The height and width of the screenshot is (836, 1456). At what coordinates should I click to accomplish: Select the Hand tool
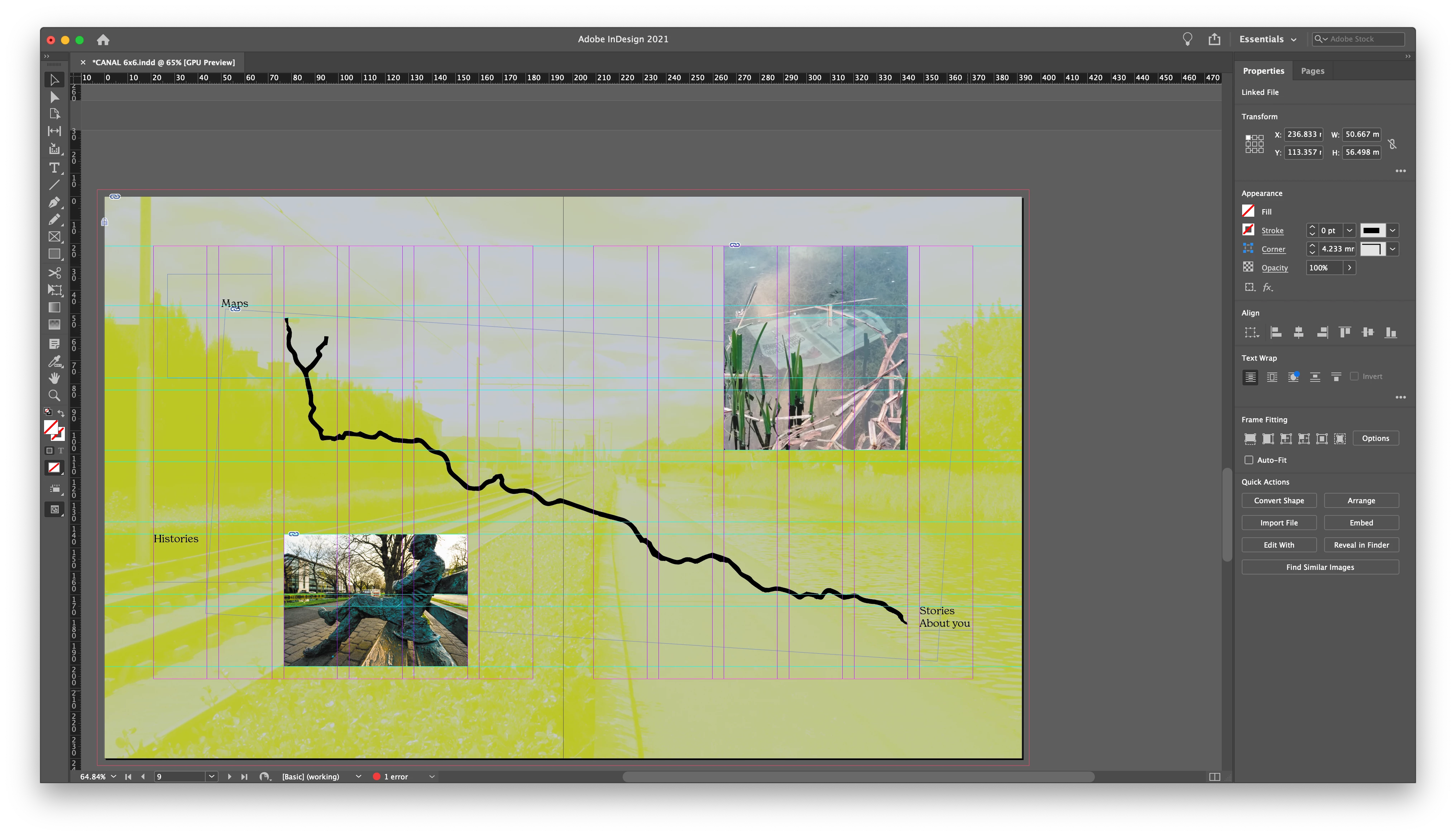point(54,378)
